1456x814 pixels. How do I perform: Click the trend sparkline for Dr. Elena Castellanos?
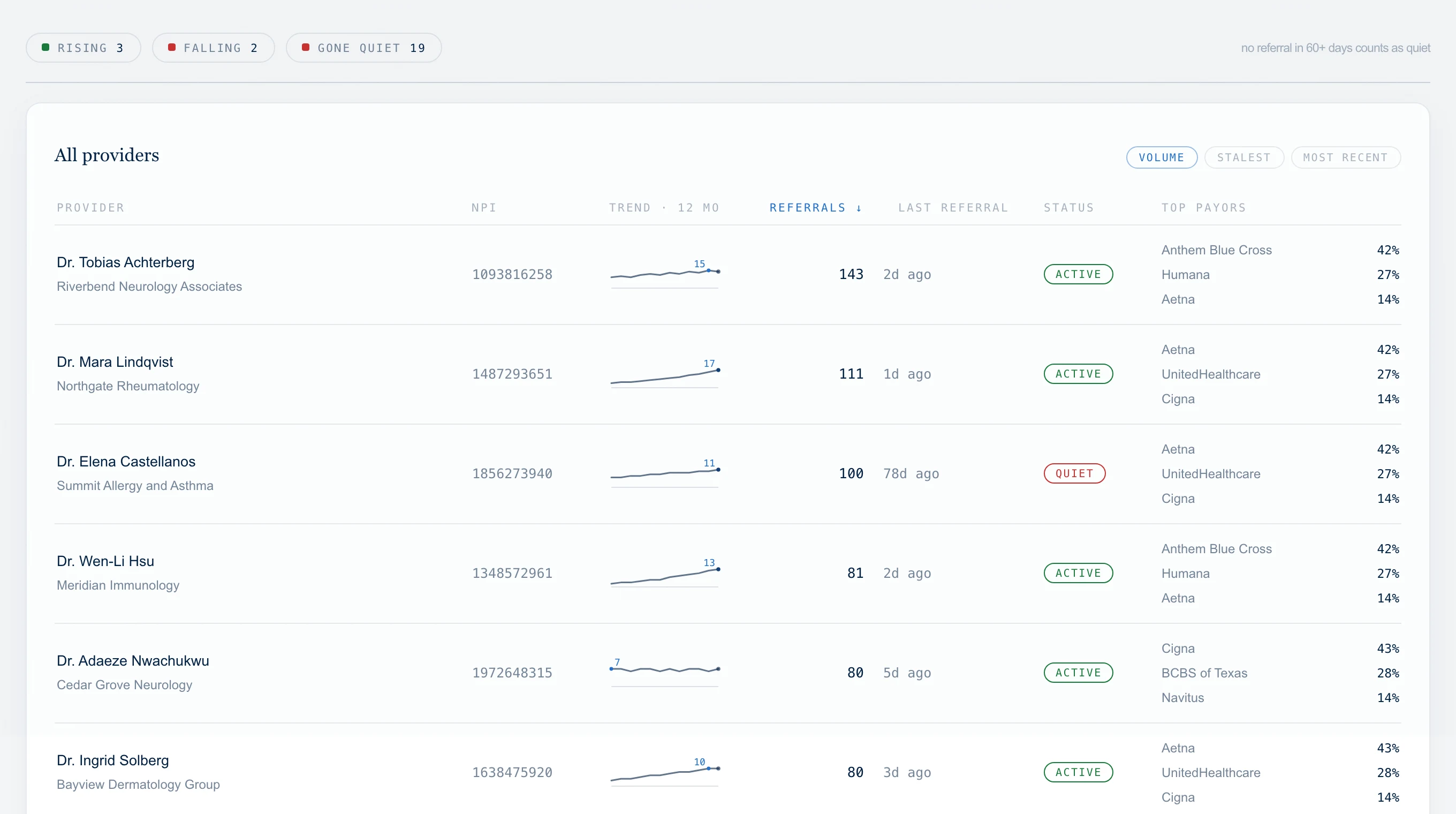pyautogui.click(x=665, y=474)
